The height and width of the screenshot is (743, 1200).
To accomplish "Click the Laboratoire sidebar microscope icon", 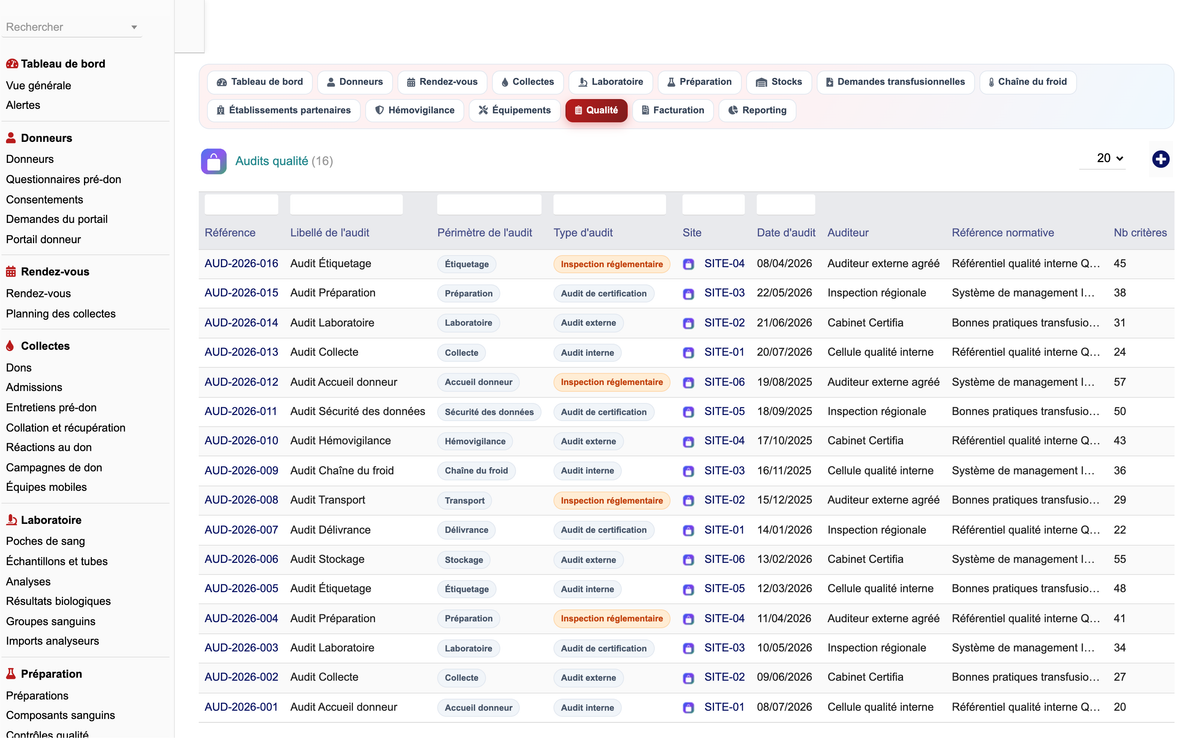I will click(11, 520).
